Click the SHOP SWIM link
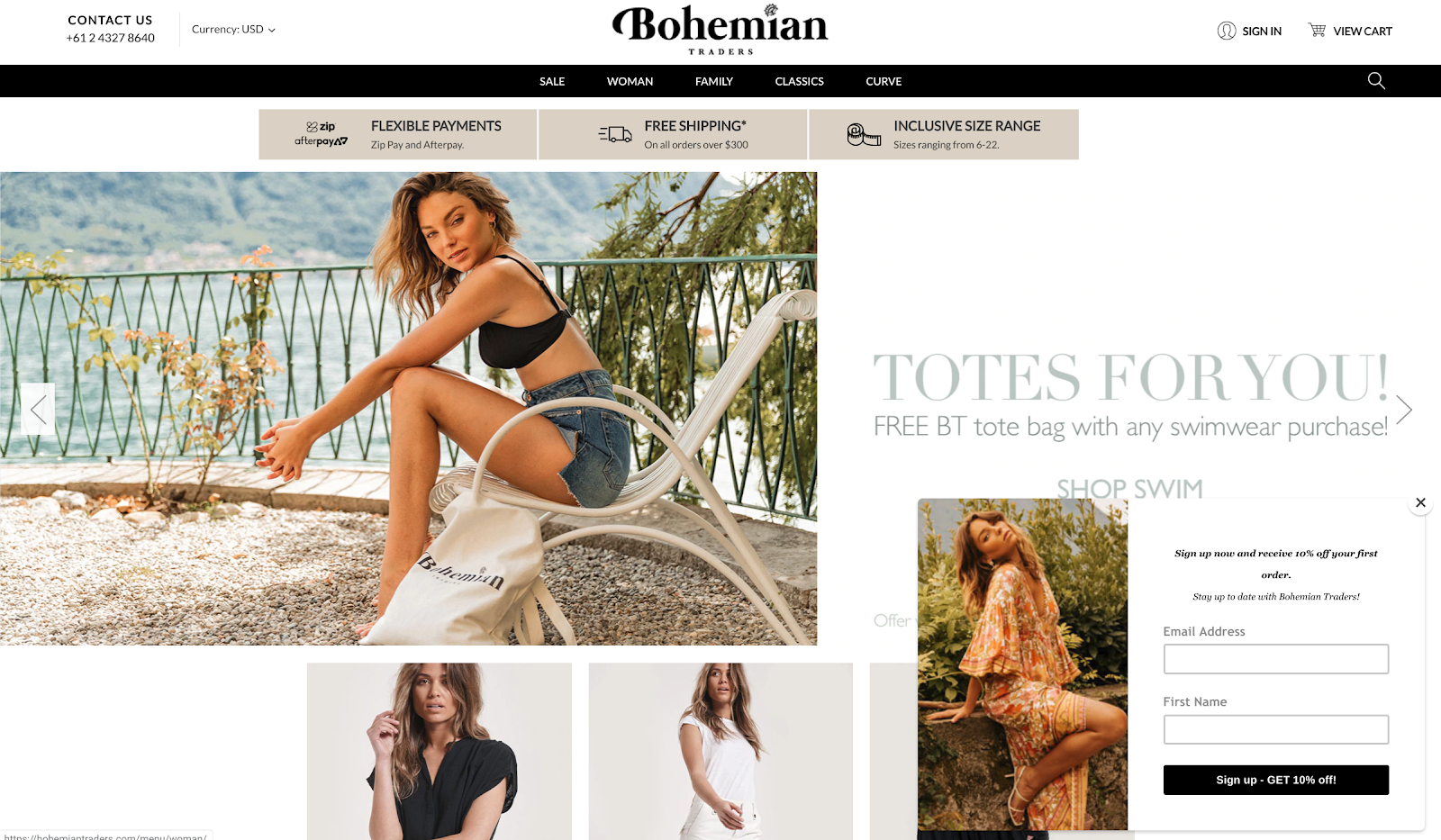 pyautogui.click(x=1129, y=488)
